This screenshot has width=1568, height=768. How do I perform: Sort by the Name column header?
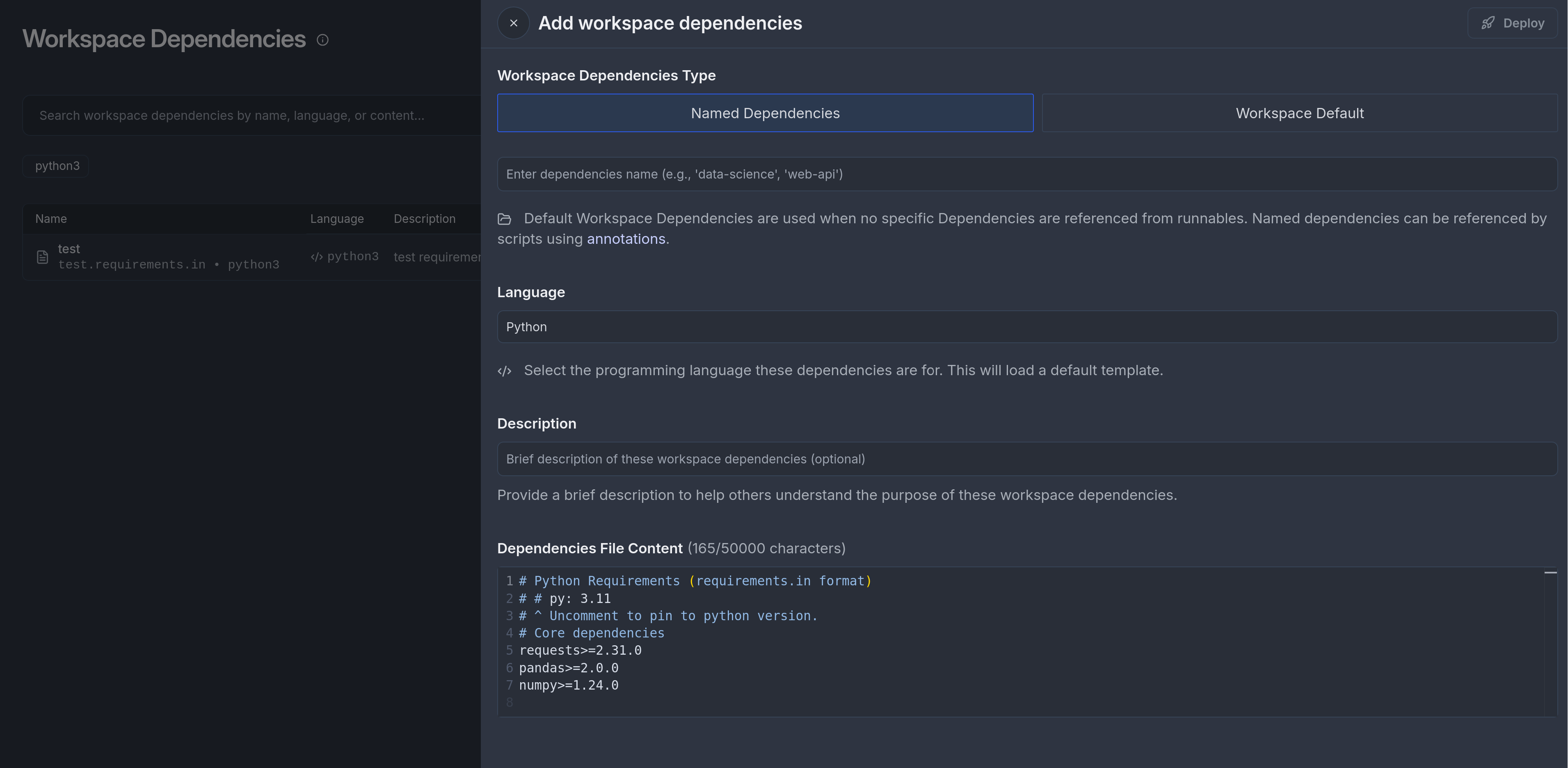tap(51, 219)
